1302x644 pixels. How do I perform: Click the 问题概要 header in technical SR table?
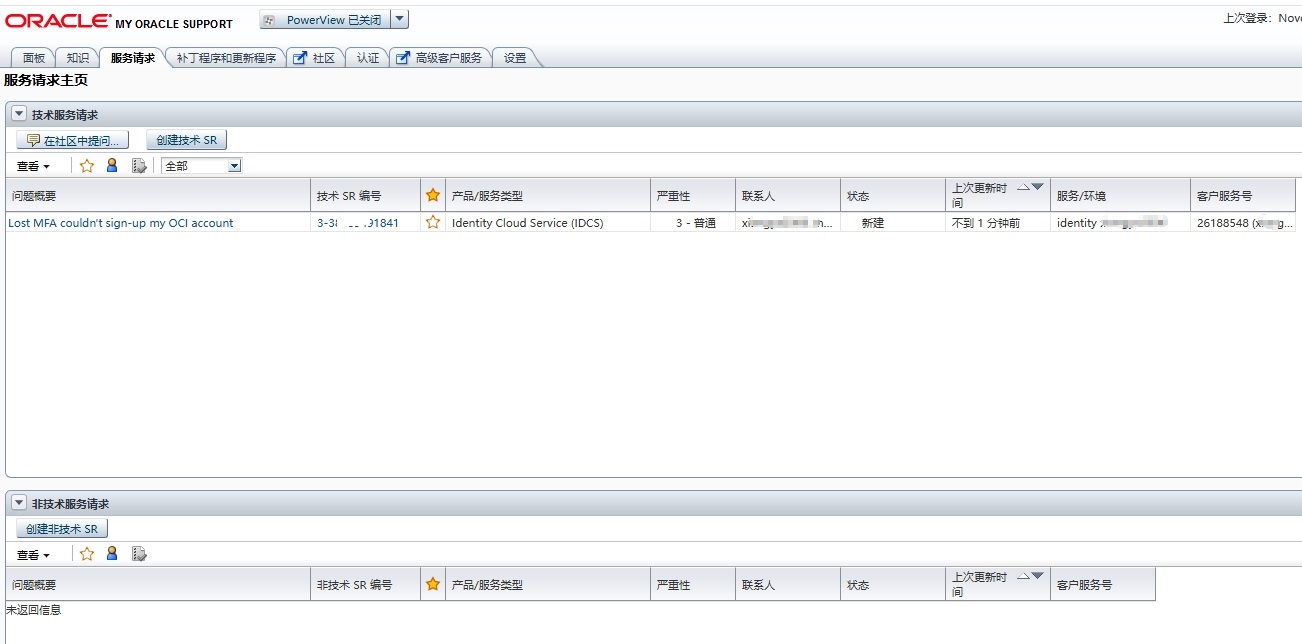tap(158, 195)
